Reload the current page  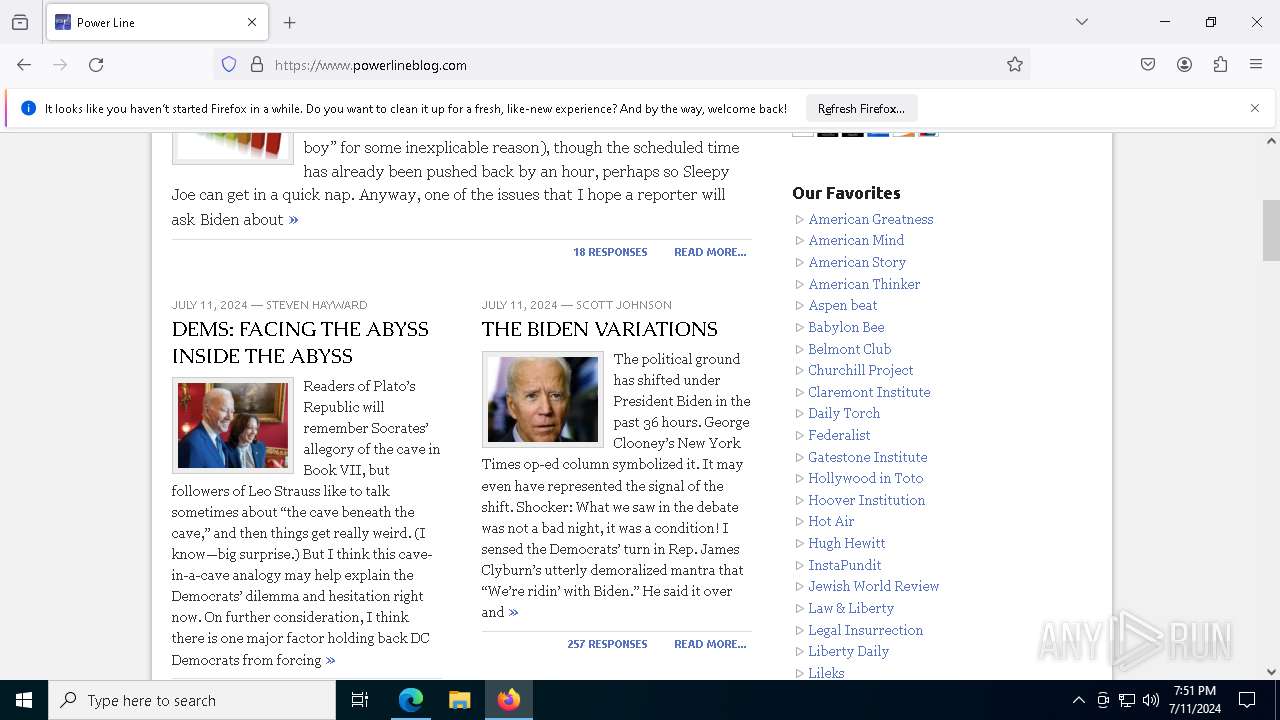pyautogui.click(x=96, y=65)
